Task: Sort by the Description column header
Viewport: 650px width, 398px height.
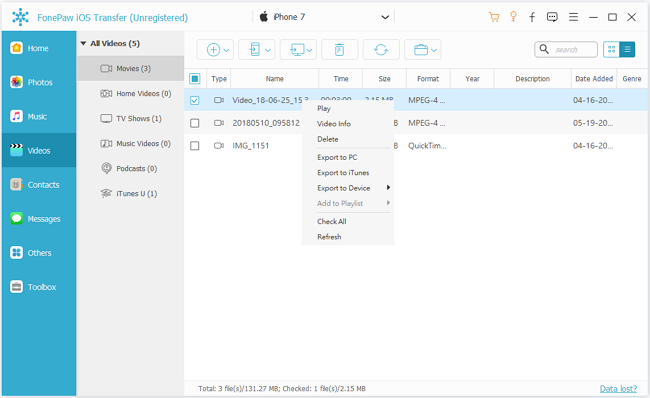Action: 533,78
